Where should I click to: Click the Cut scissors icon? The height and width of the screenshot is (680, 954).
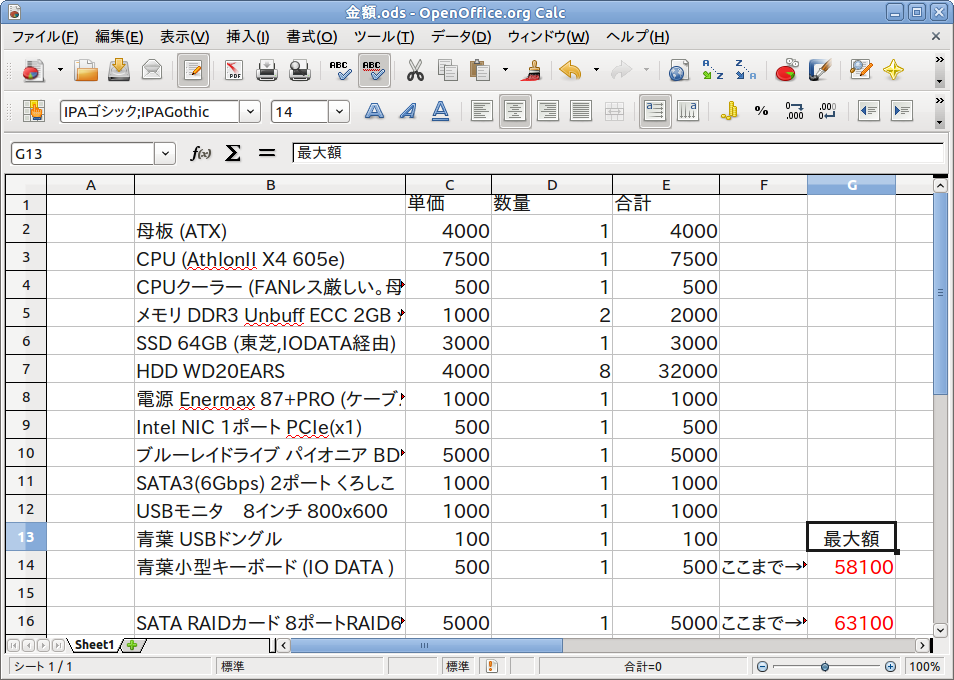pyautogui.click(x=415, y=71)
